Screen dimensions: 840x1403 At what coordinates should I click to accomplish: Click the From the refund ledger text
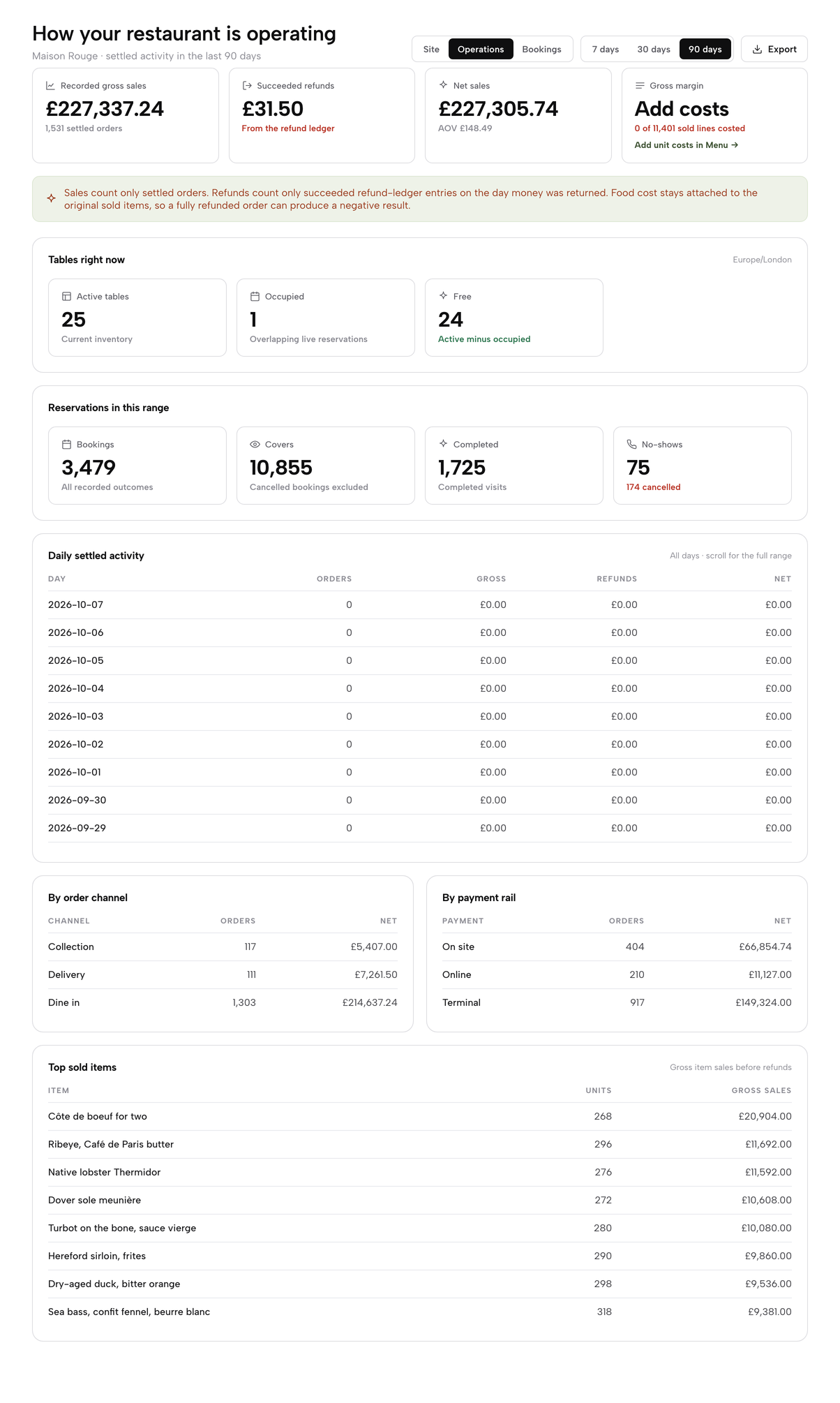[288, 128]
